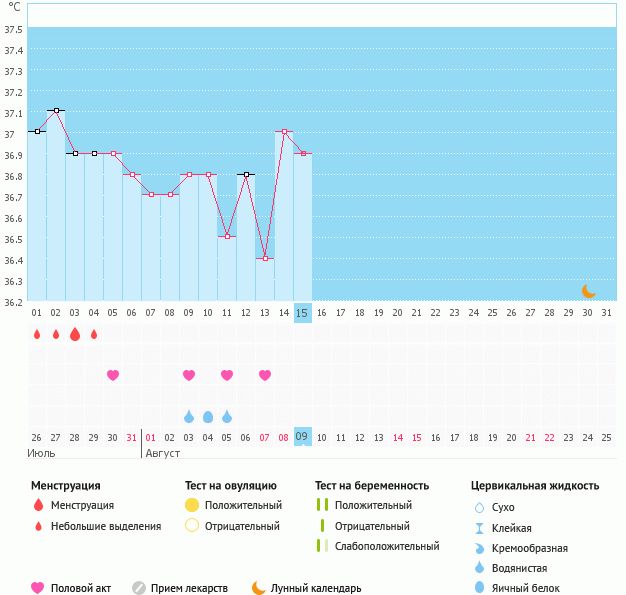Click the intercourse heart on cycle day 05
Viewport: 626px width, 595px height.
(113, 375)
